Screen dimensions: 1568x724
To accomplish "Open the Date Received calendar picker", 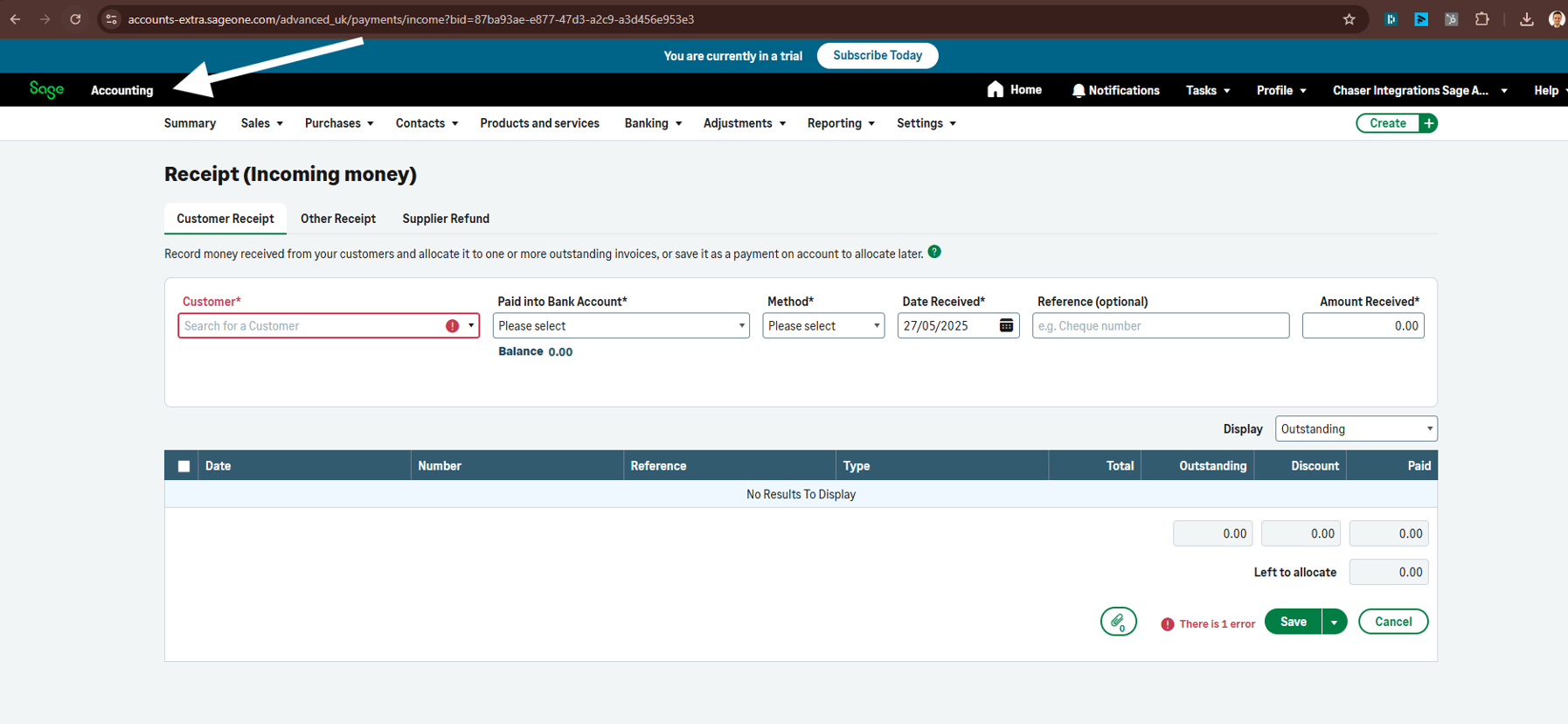I will [1006, 325].
